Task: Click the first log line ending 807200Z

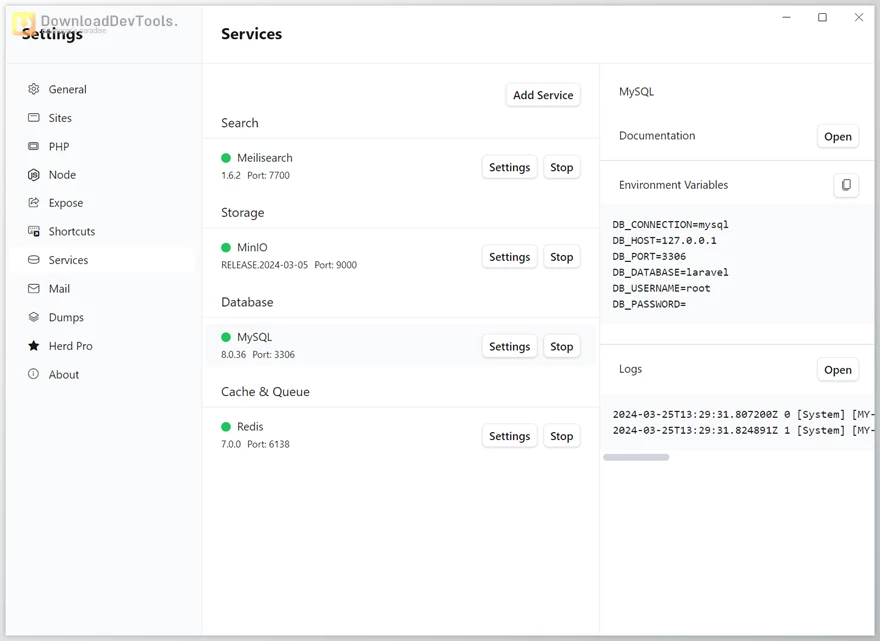Action: [743, 414]
